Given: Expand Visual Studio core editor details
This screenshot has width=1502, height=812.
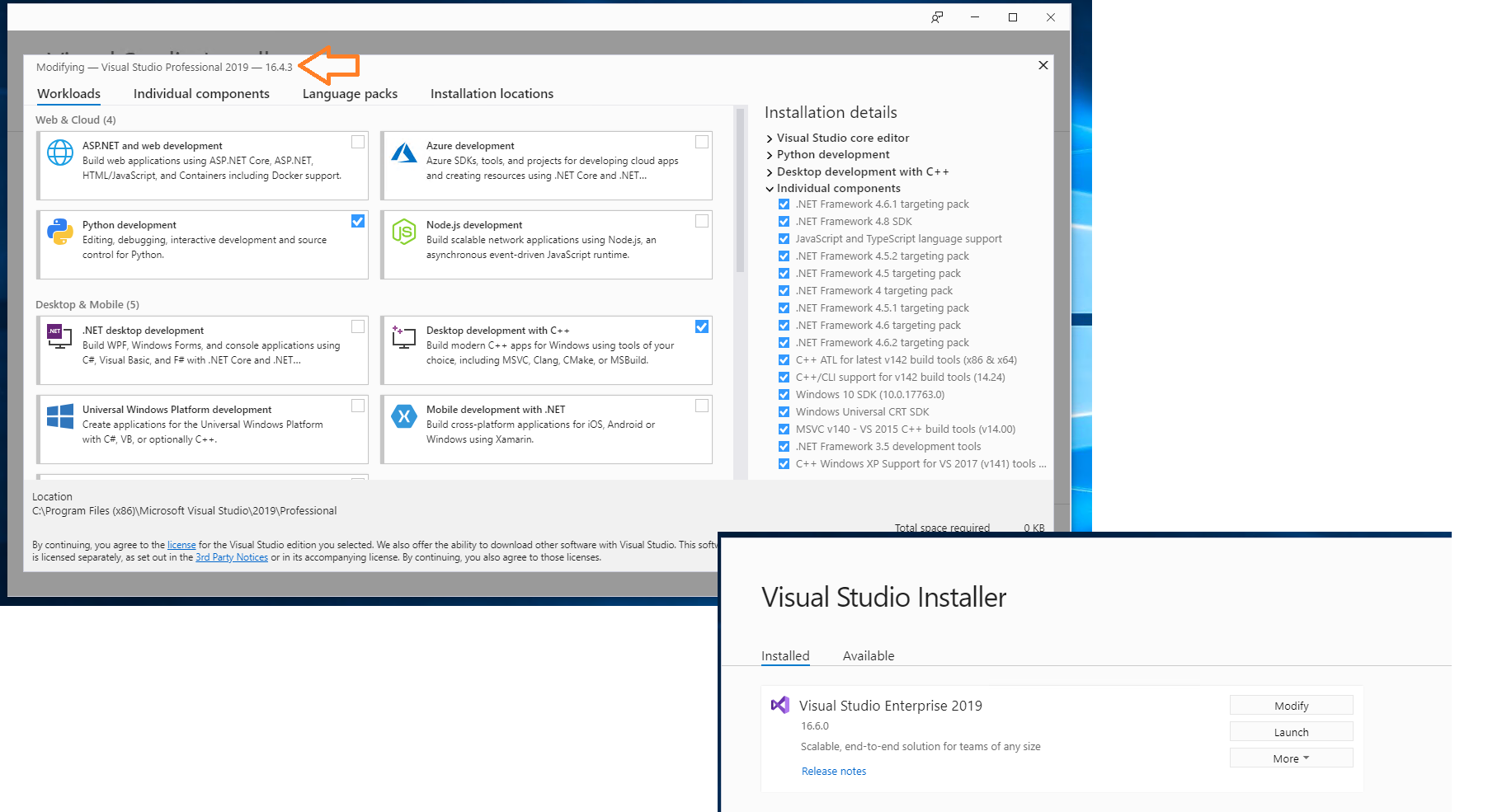Looking at the screenshot, I should pos(770,138).
